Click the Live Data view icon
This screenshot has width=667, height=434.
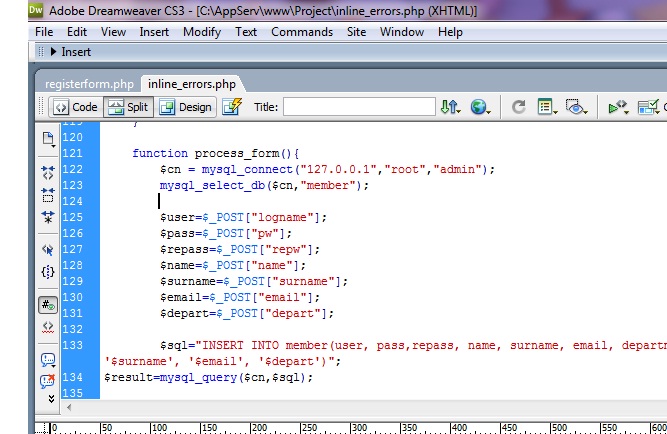[232, 106]
